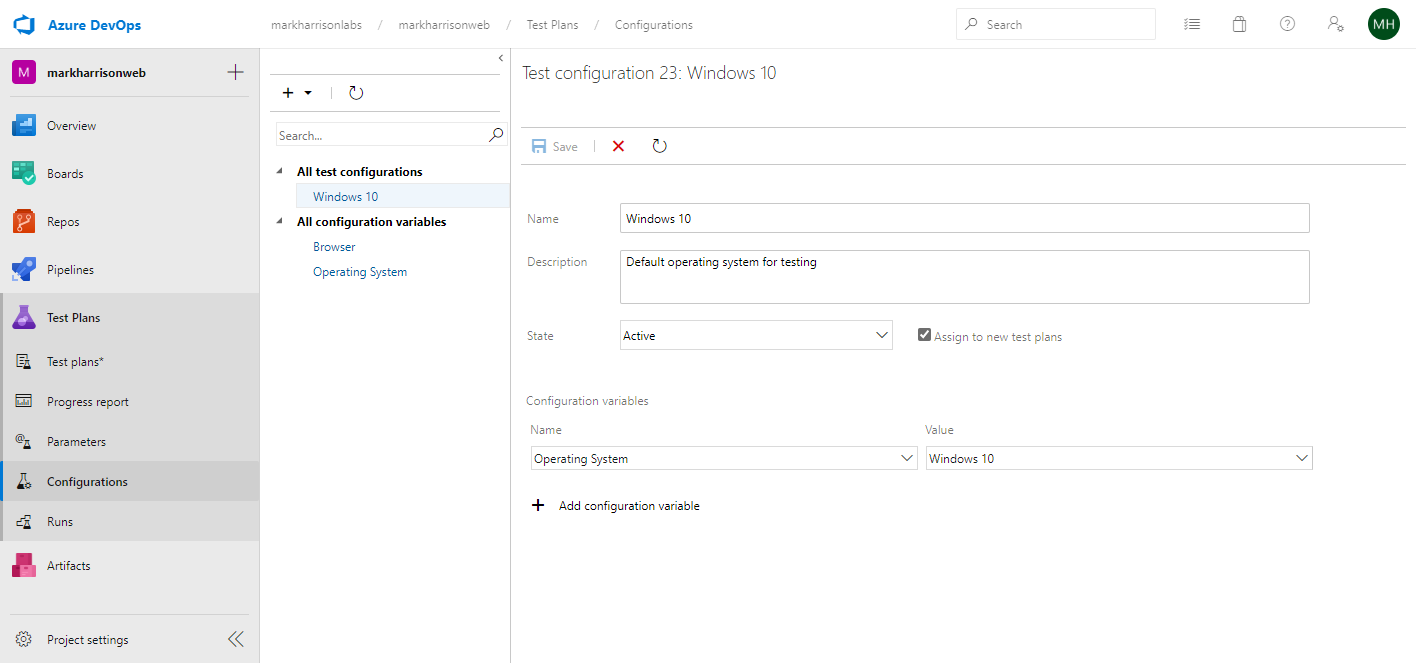Select the Browser configuration variable
The width and height of the screenshot is (1416, 663).
pyautogui.click(x=334, y=247)
